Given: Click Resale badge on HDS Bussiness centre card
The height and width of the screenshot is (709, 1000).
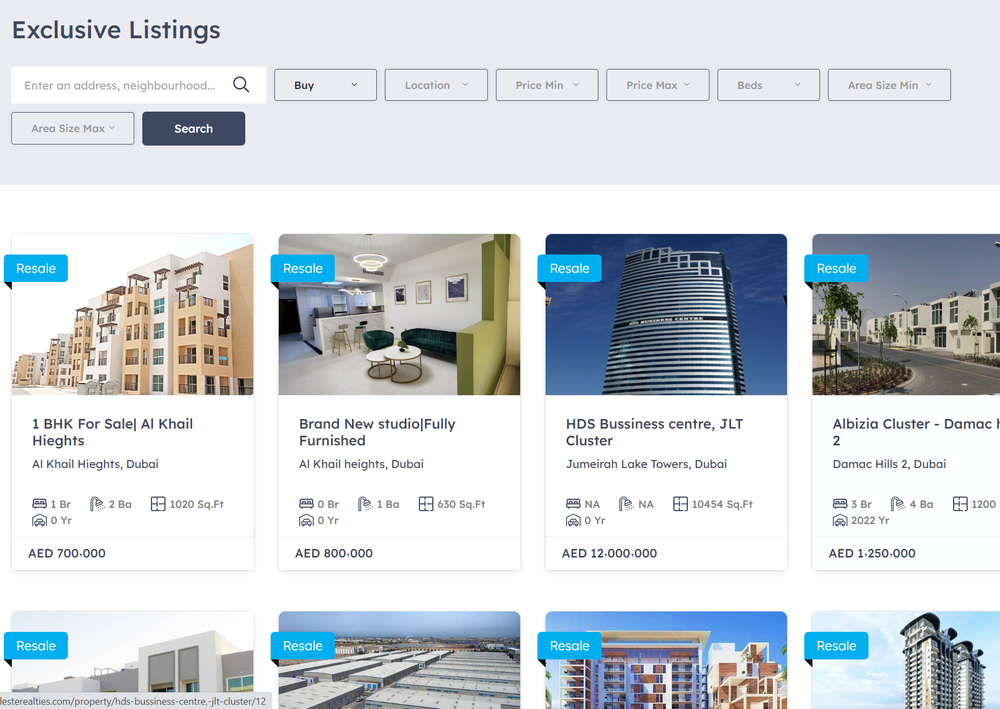Looking at the screenshot, I should (570, 268).
